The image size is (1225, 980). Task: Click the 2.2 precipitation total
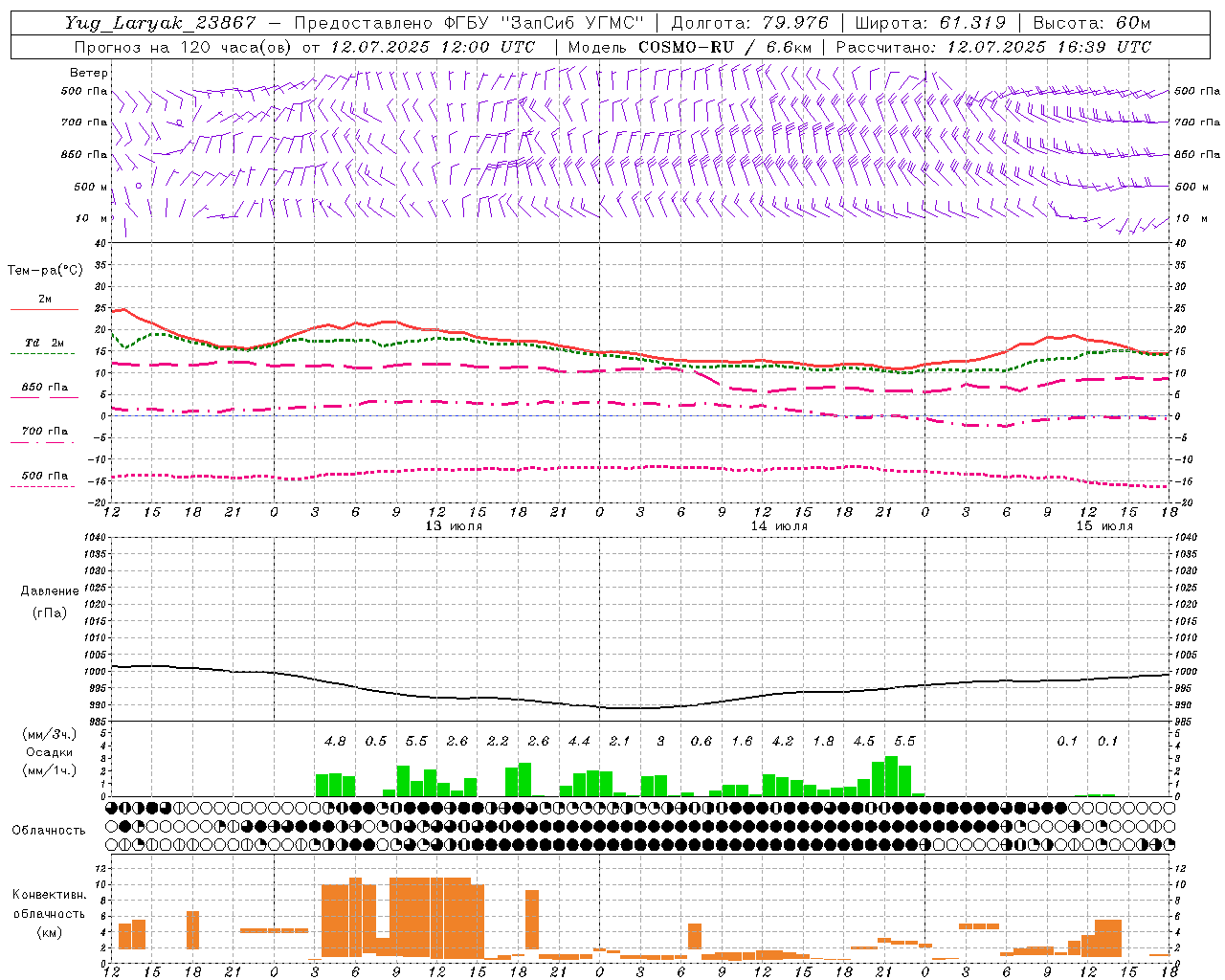pos(498,741)
